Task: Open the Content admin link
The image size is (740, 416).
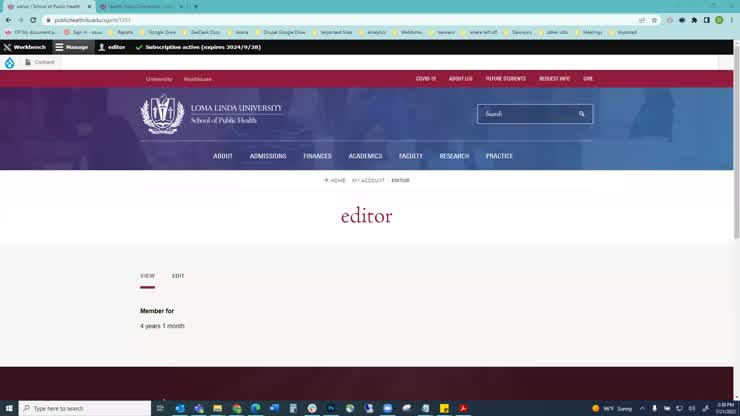Action: [x=40, y=62]
